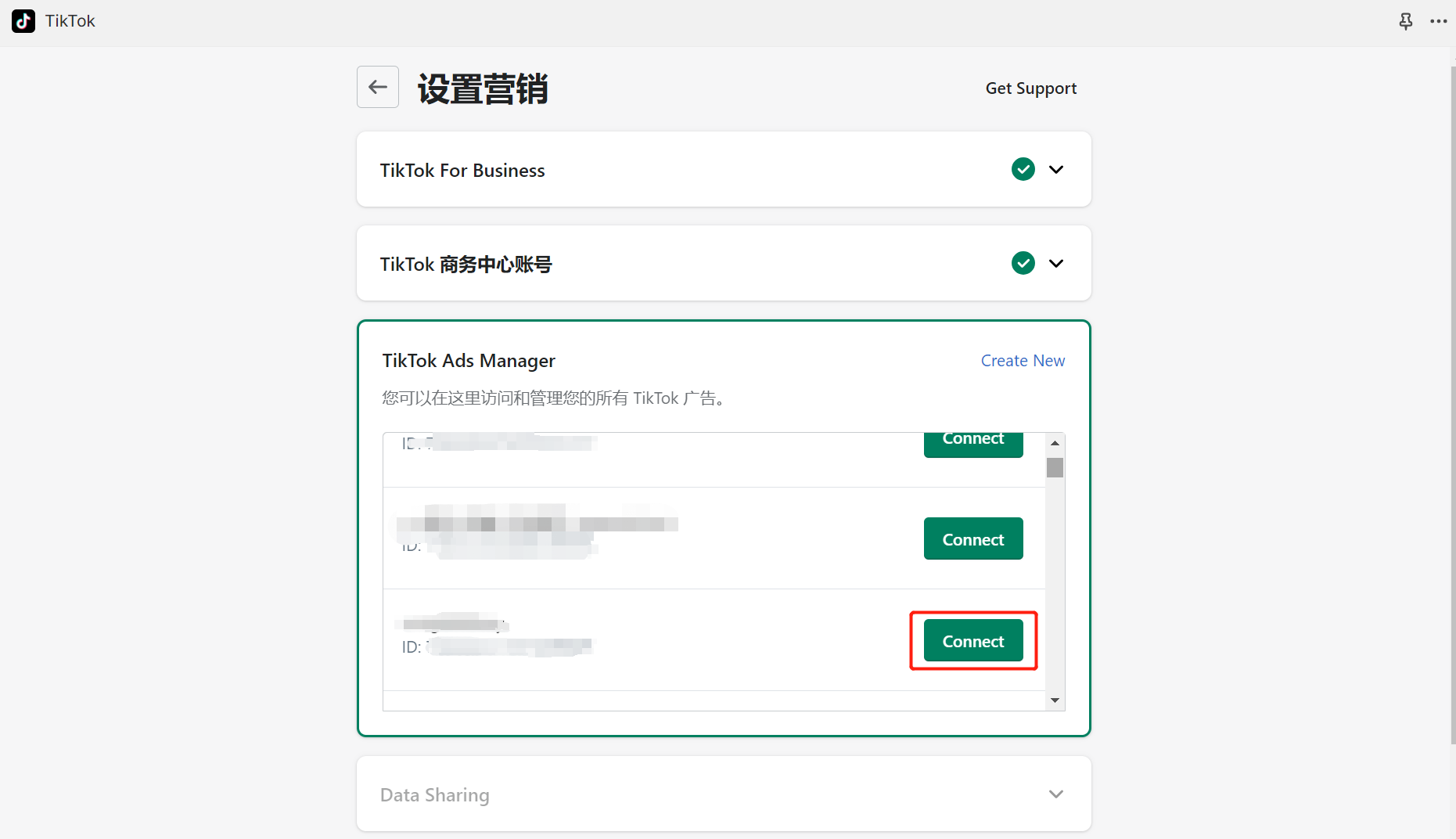Click the green checkmark on TikTok For Business
The image size is (1456, 839).
pyautogui.click(x=1023, y=169)
